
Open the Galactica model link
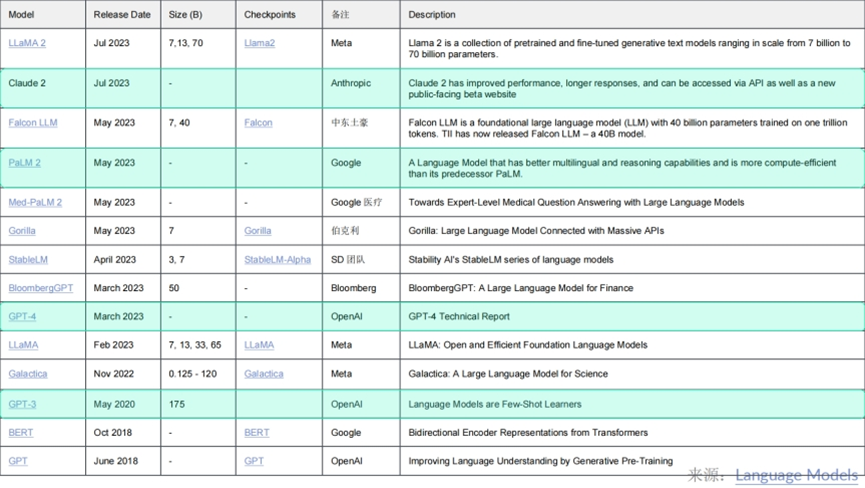pyautogui.click(x=28, y=374)
